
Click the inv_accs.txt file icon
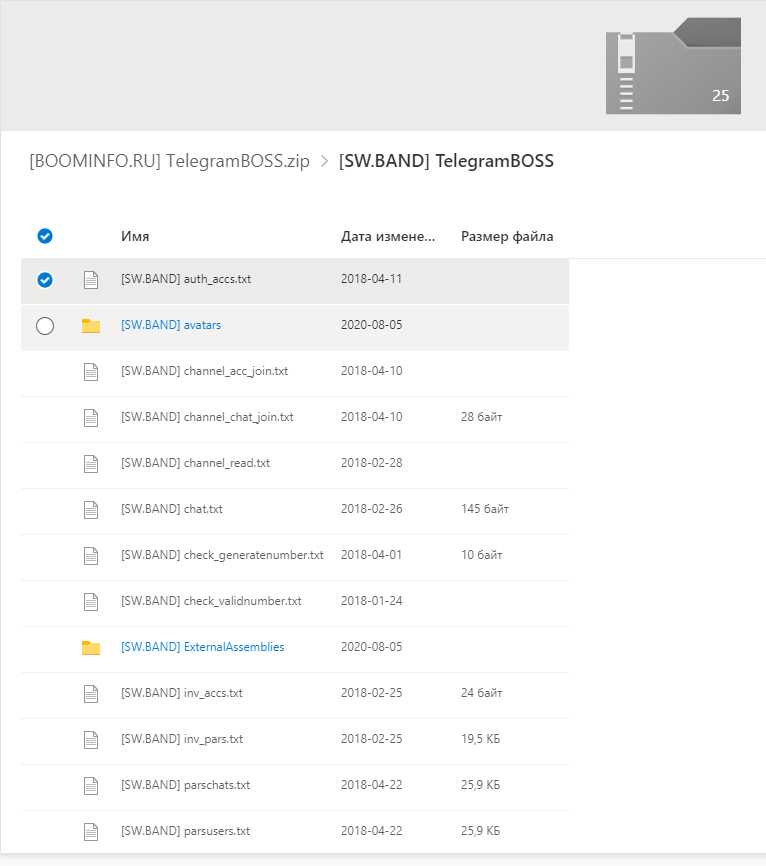pos(91,694)
